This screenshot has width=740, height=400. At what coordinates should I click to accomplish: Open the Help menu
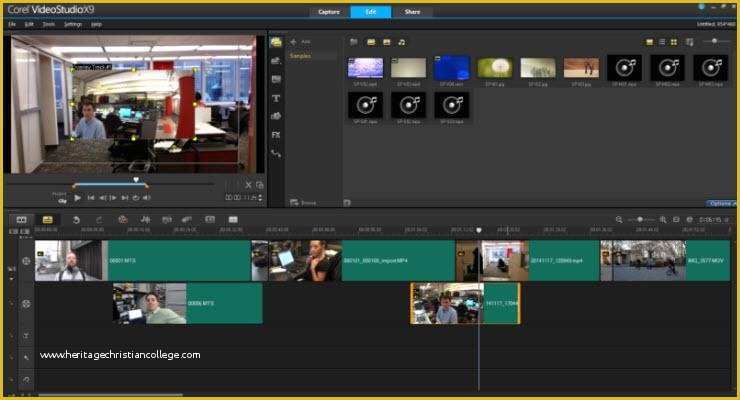pos(96,24)
